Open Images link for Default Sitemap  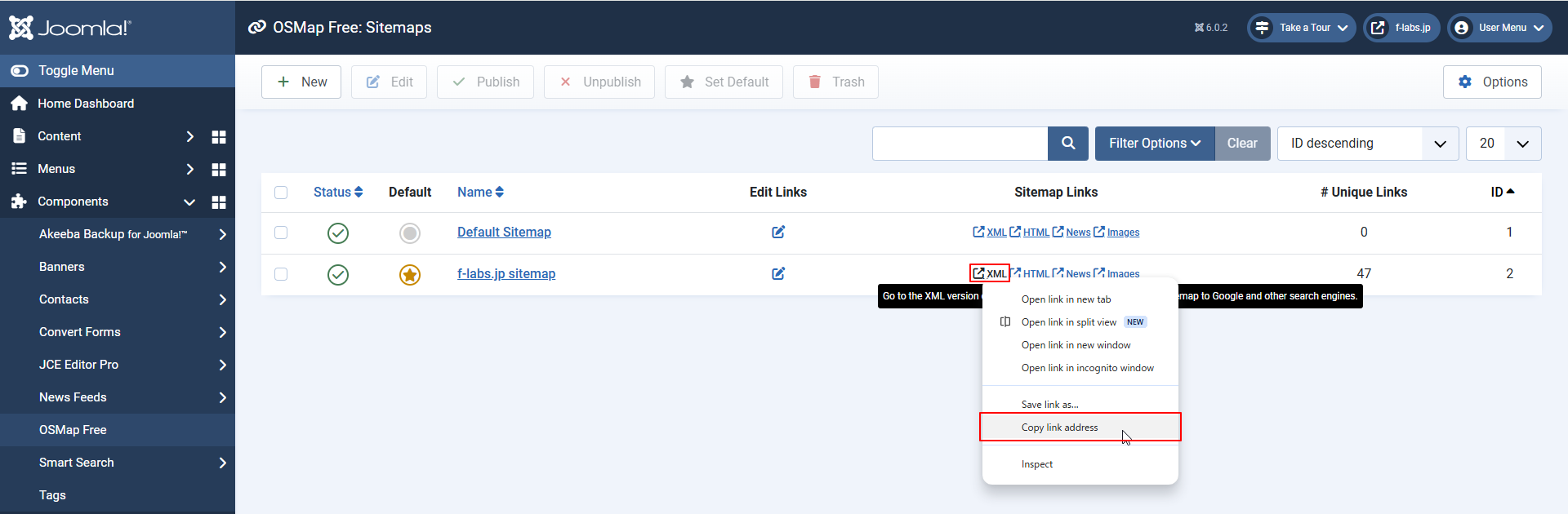click(x=1116, y=233)
